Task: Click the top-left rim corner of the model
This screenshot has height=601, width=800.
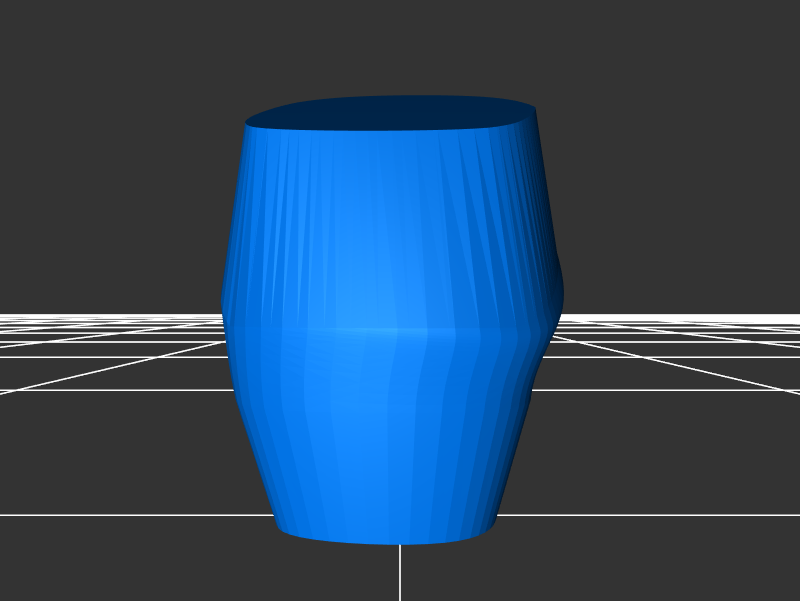Action: click(249, 125)
